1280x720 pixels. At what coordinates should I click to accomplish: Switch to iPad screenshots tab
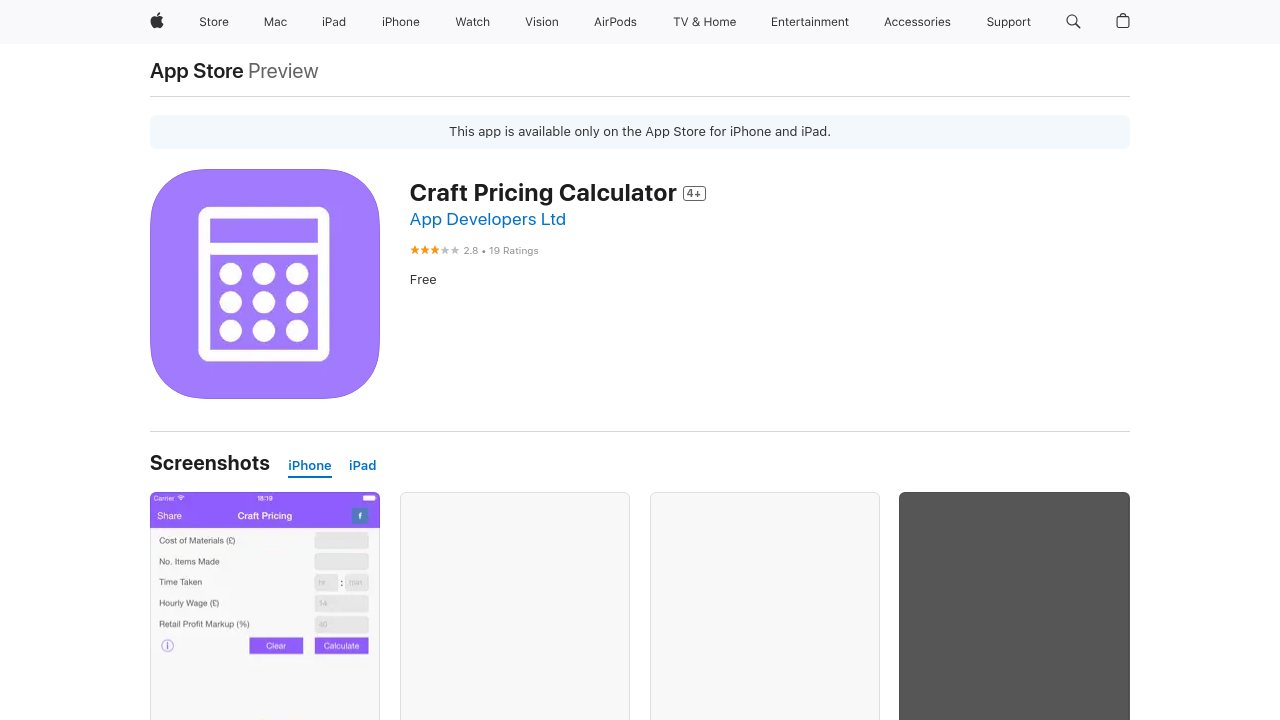pos(362,466)
